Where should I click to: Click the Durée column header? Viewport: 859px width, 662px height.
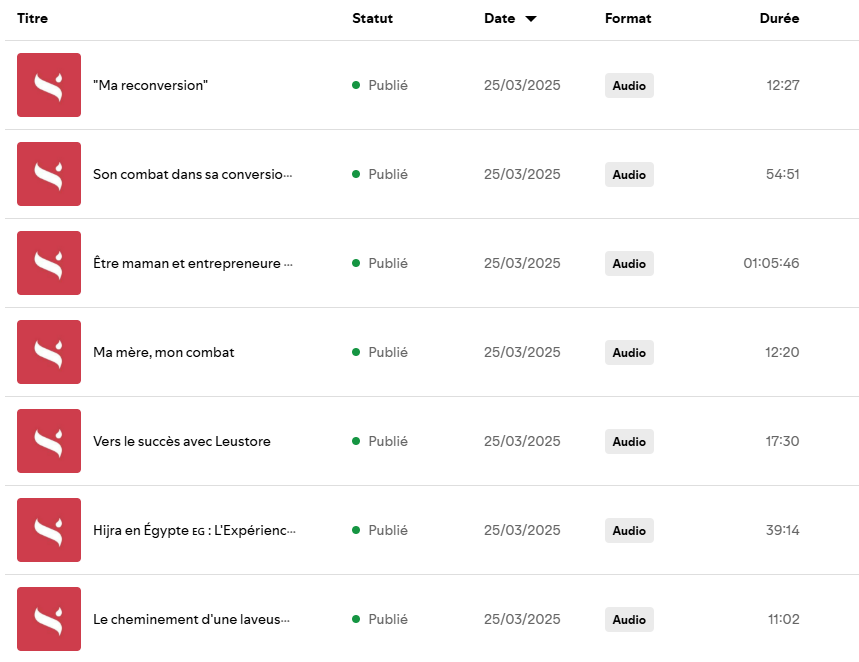click(779, 19)
